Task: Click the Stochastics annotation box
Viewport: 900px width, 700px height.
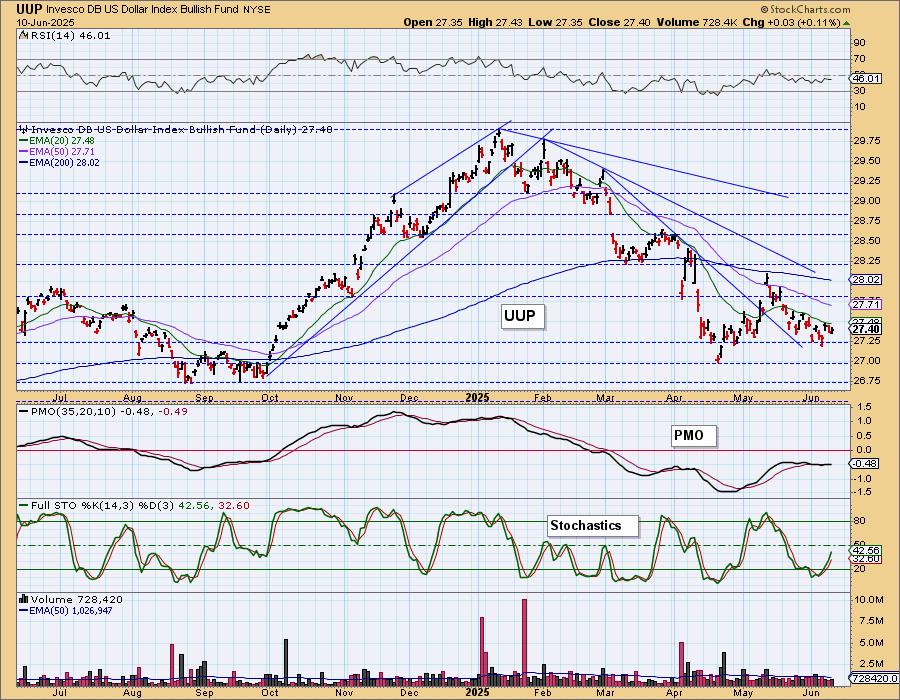Action: (592, 526)
